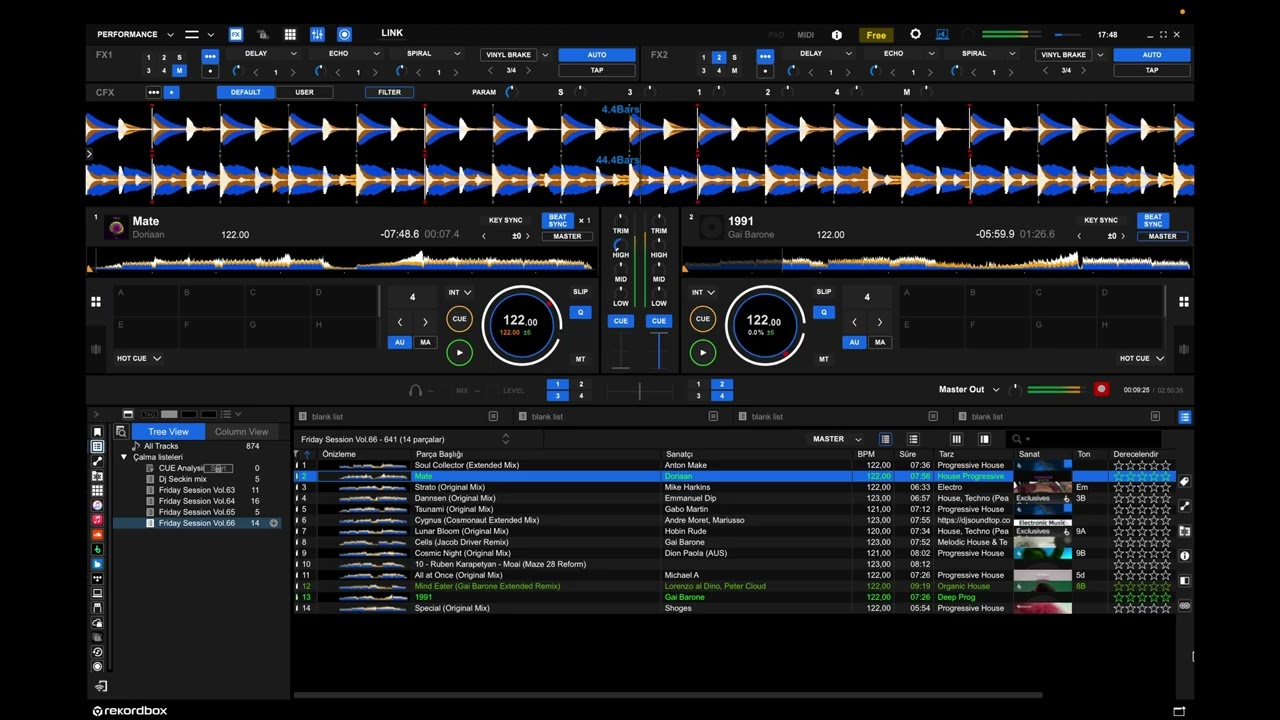Toggle the mixer sliders icon in top toolbar
This screenshot has width=1280, height=720.
coord(317,34)
